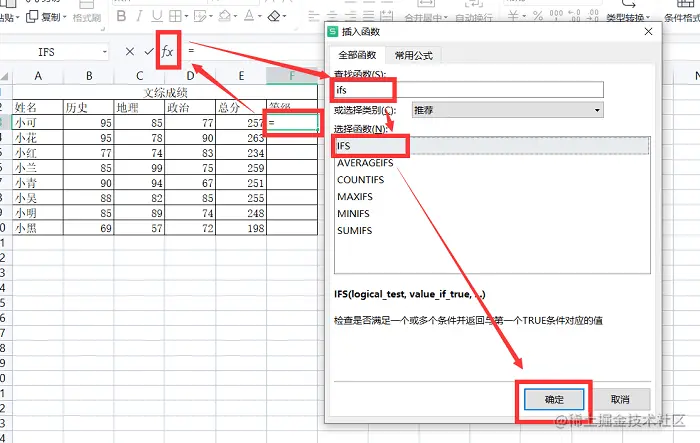Click the percent style icon
Image resolution: width=700 pixels, height=443 pixels.
[x=538, y=17]
